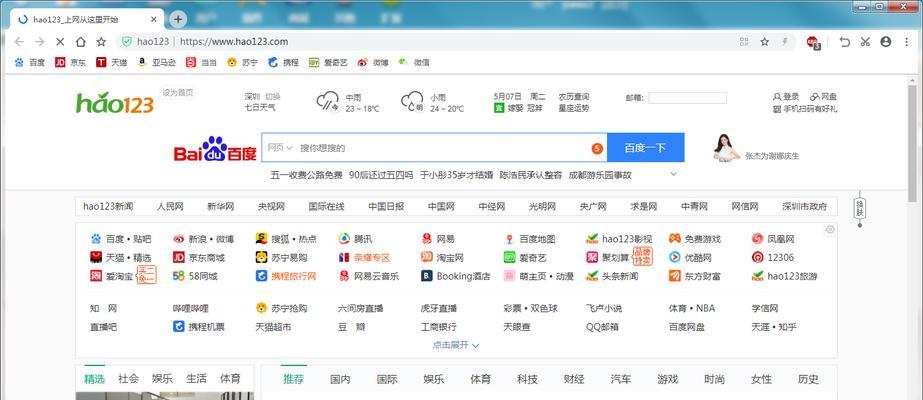The width and height of the screenshot is (923, 400).
Task: Click the undo close arrow icon
Action: coord(845,42)
